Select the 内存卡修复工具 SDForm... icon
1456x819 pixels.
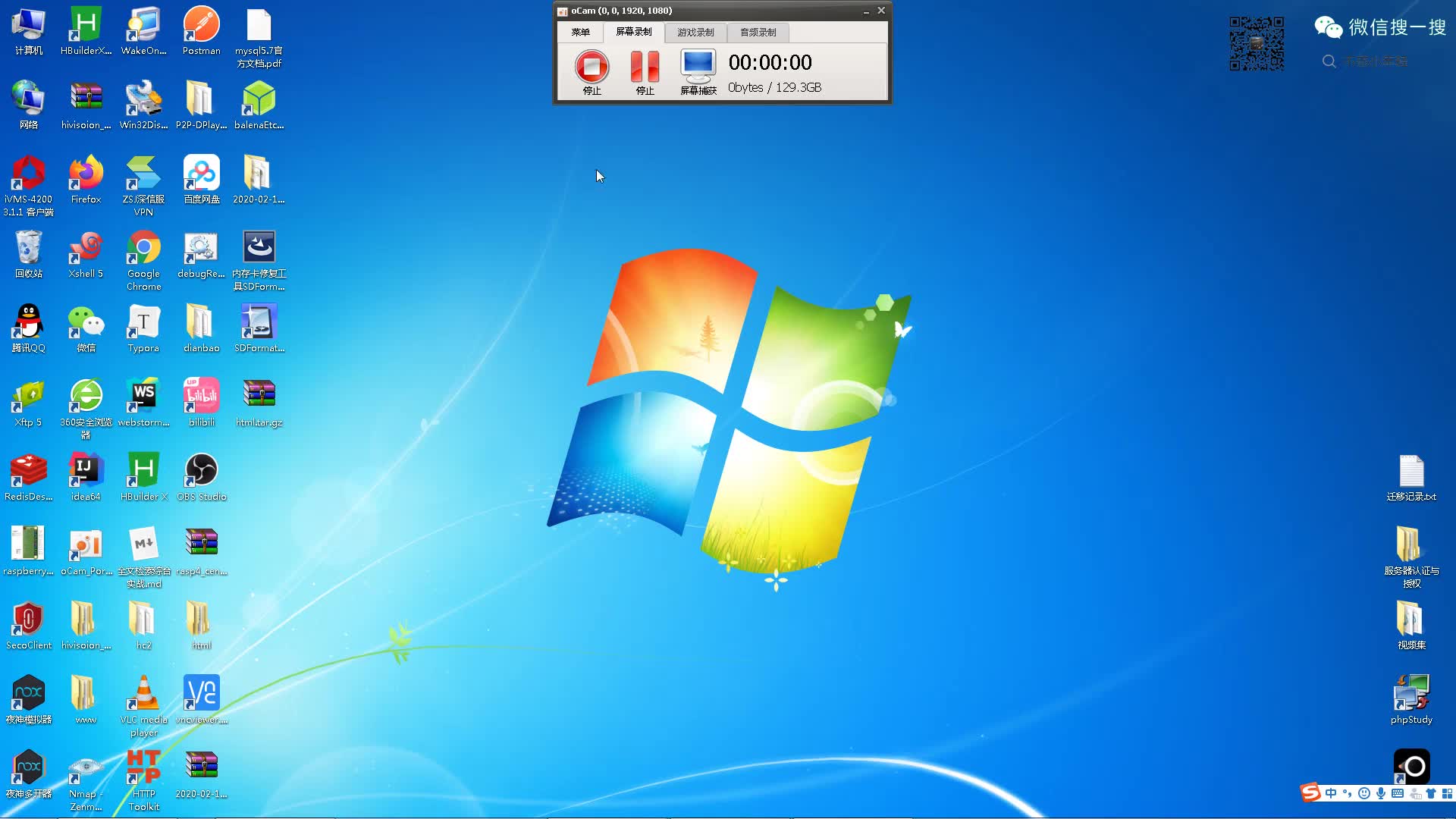[x=259, y=261]
